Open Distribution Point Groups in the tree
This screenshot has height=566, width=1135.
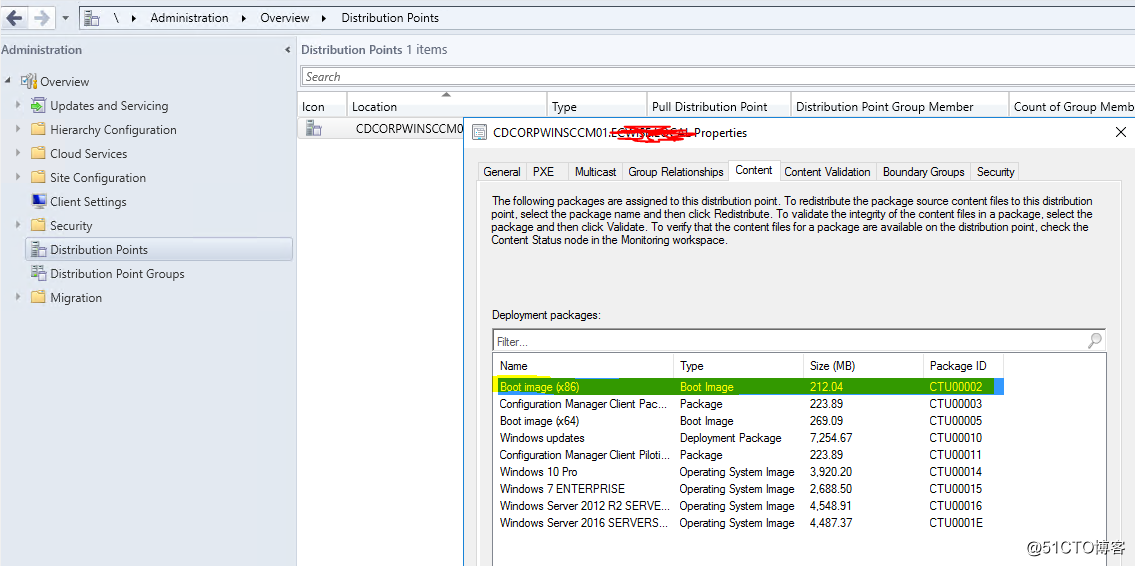click(x=117, y=274)
